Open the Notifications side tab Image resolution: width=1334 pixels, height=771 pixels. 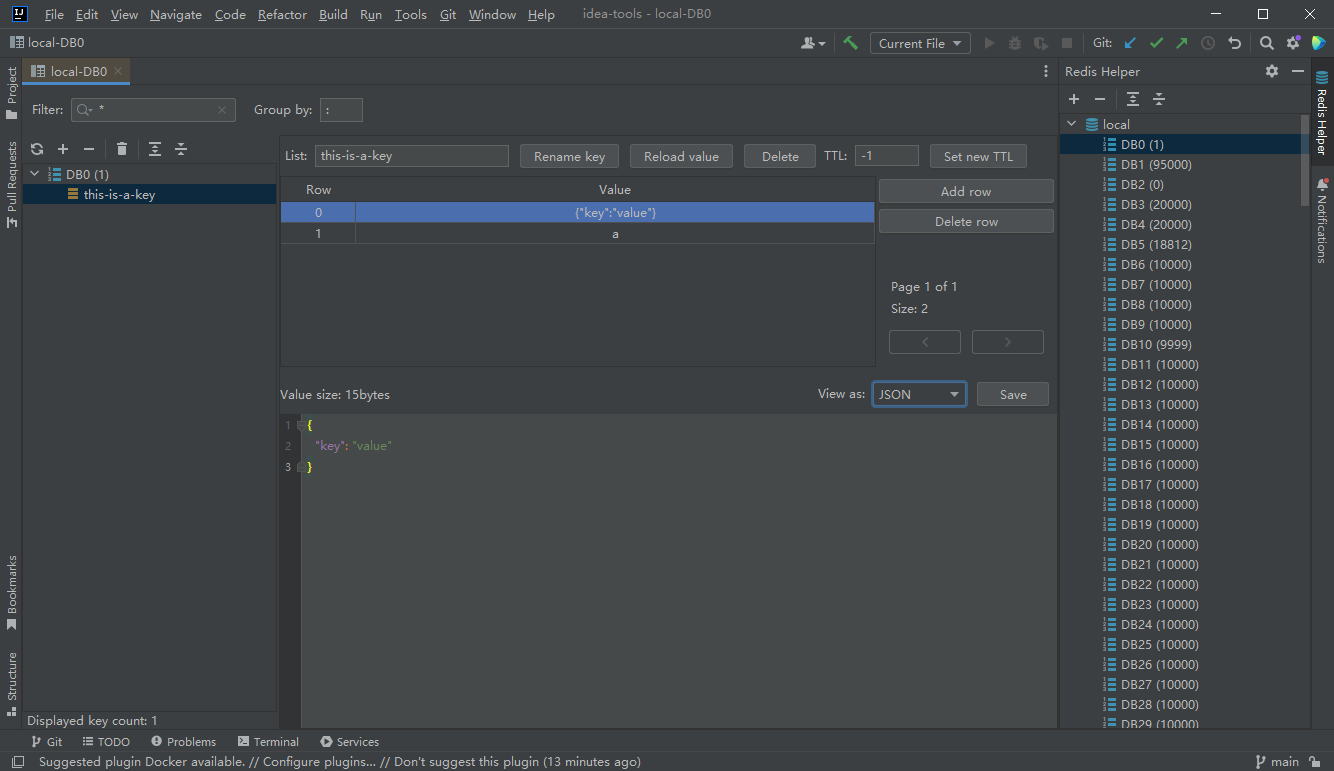(x=1322, y=220)
